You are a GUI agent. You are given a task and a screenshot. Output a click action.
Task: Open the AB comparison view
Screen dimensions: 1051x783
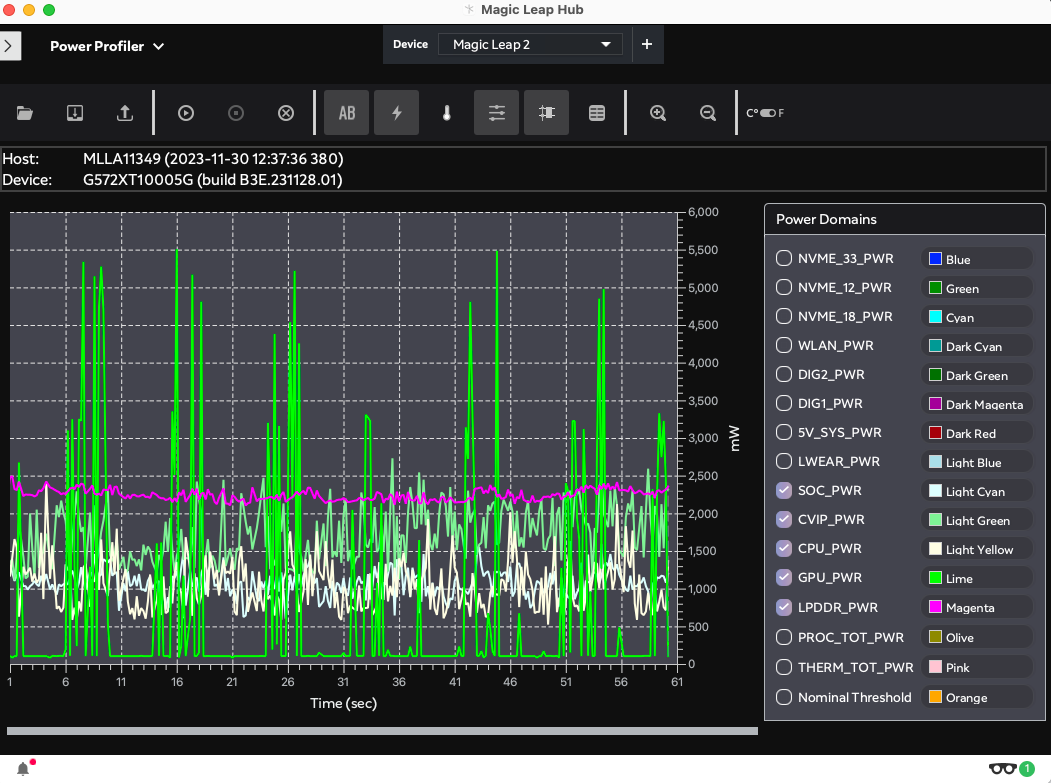coord(346,112)
